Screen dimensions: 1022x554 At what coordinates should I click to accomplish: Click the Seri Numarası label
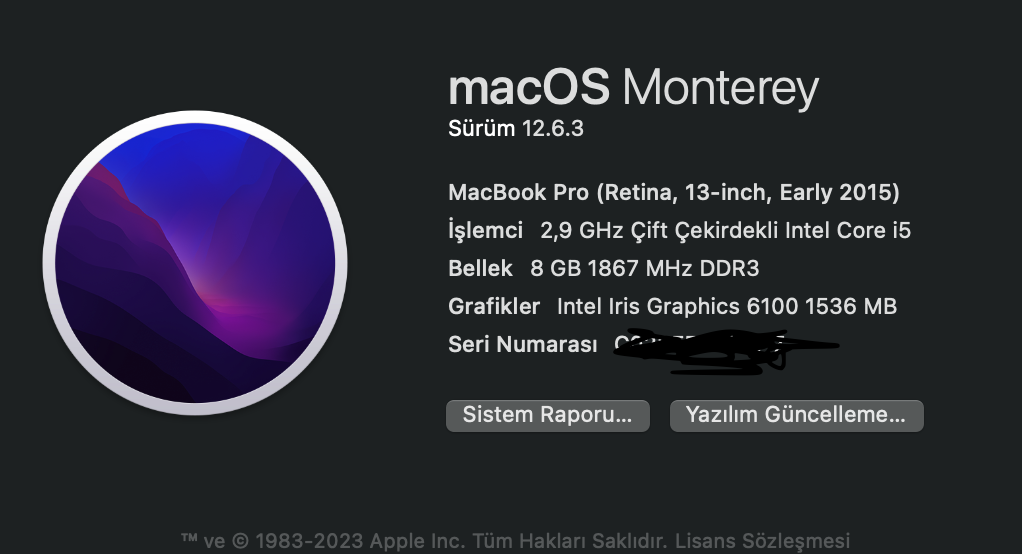523,345
